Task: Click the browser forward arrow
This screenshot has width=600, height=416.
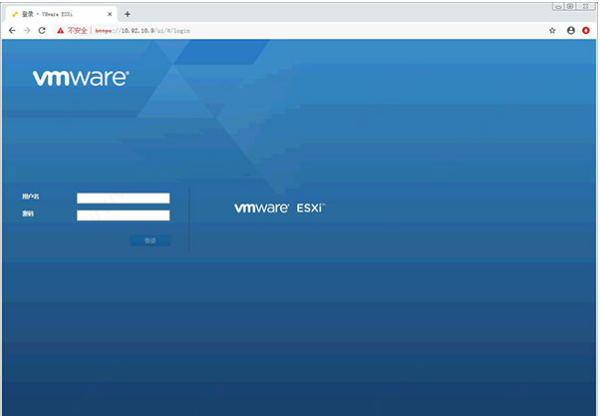Action: coord(26,31)
